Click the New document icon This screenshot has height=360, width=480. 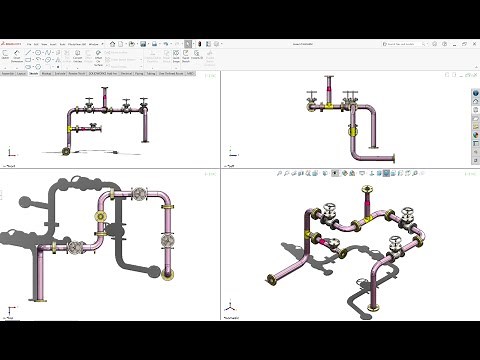tap(120, 44)
